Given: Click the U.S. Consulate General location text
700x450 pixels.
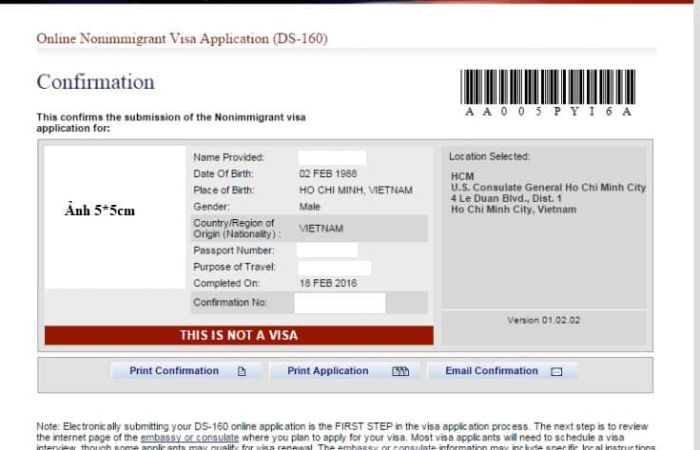Looking at the screenshot, I should click(x=548, y=188).
